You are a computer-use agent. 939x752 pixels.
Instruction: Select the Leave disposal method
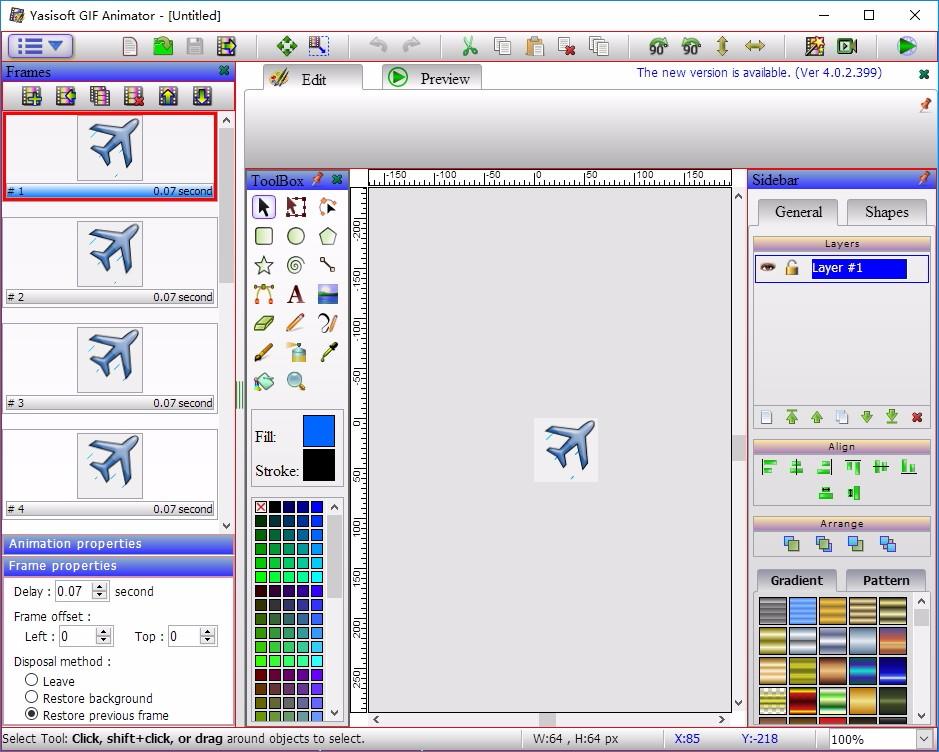click(x=32, y=680)
